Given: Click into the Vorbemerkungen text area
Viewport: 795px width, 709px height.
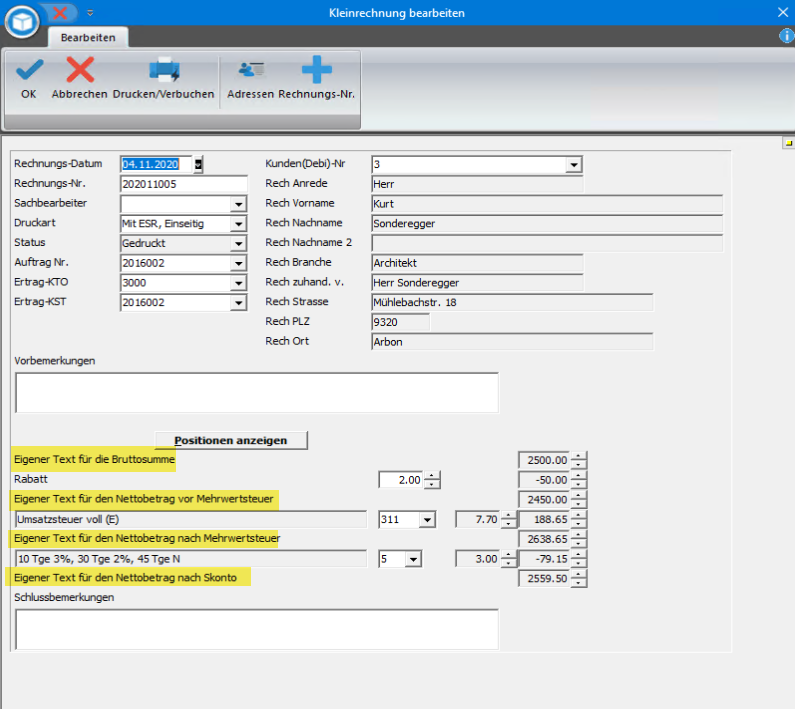Looking at the screenshot, I should click(x=257, y=393).
